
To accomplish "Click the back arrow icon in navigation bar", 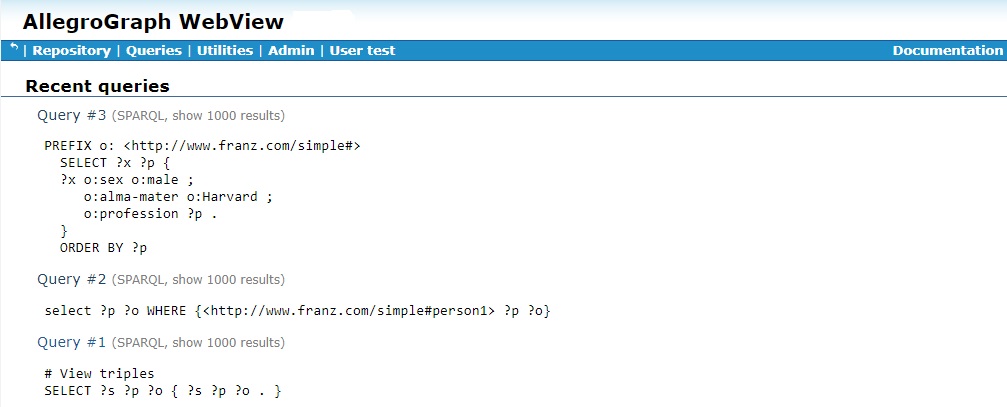I will [14, 49].
